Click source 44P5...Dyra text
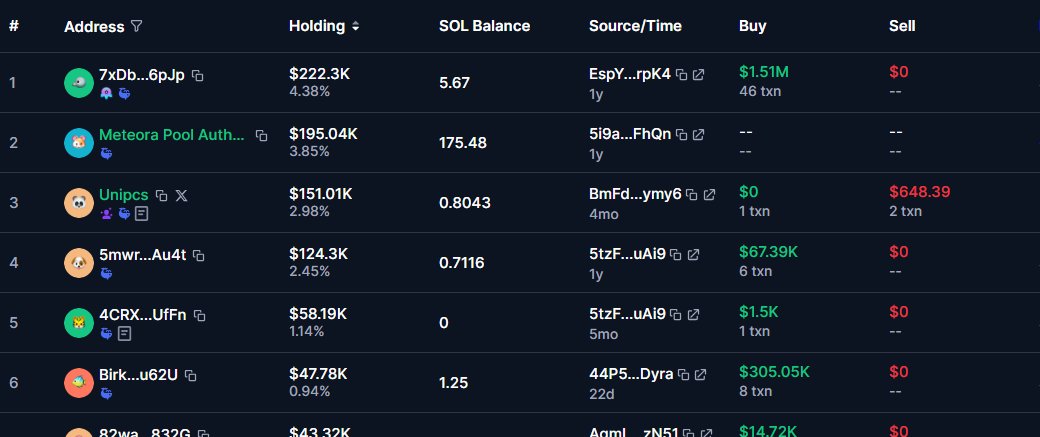 (631, 375)
